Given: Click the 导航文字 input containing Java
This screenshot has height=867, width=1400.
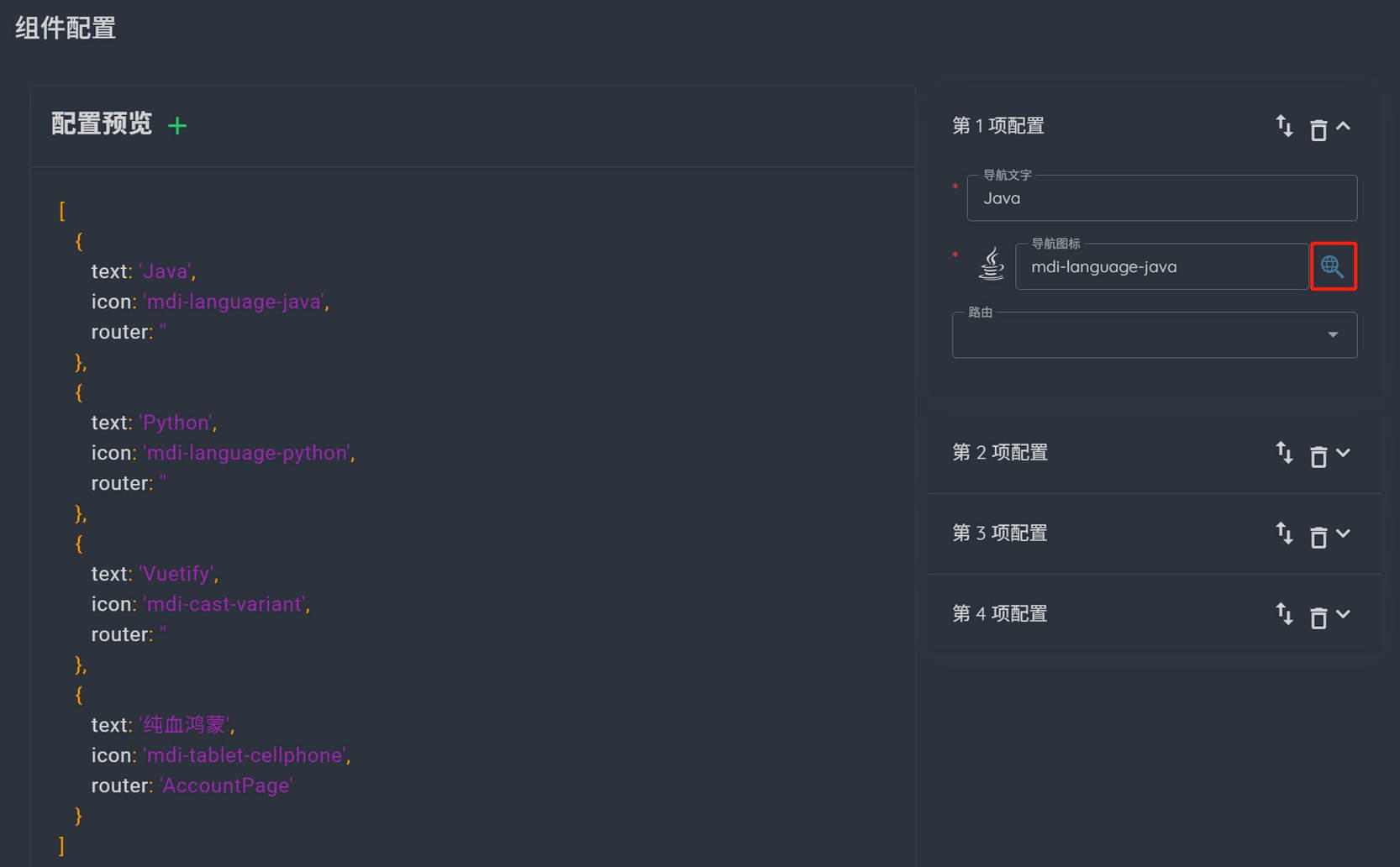Looking at the screenshot, I should (1161, 199).
